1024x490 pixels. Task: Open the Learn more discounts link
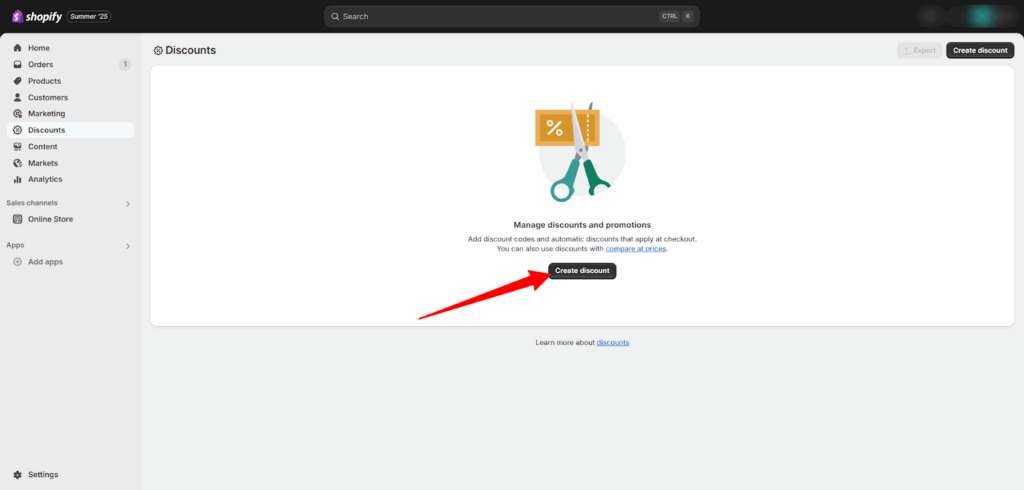coord(613,343)
